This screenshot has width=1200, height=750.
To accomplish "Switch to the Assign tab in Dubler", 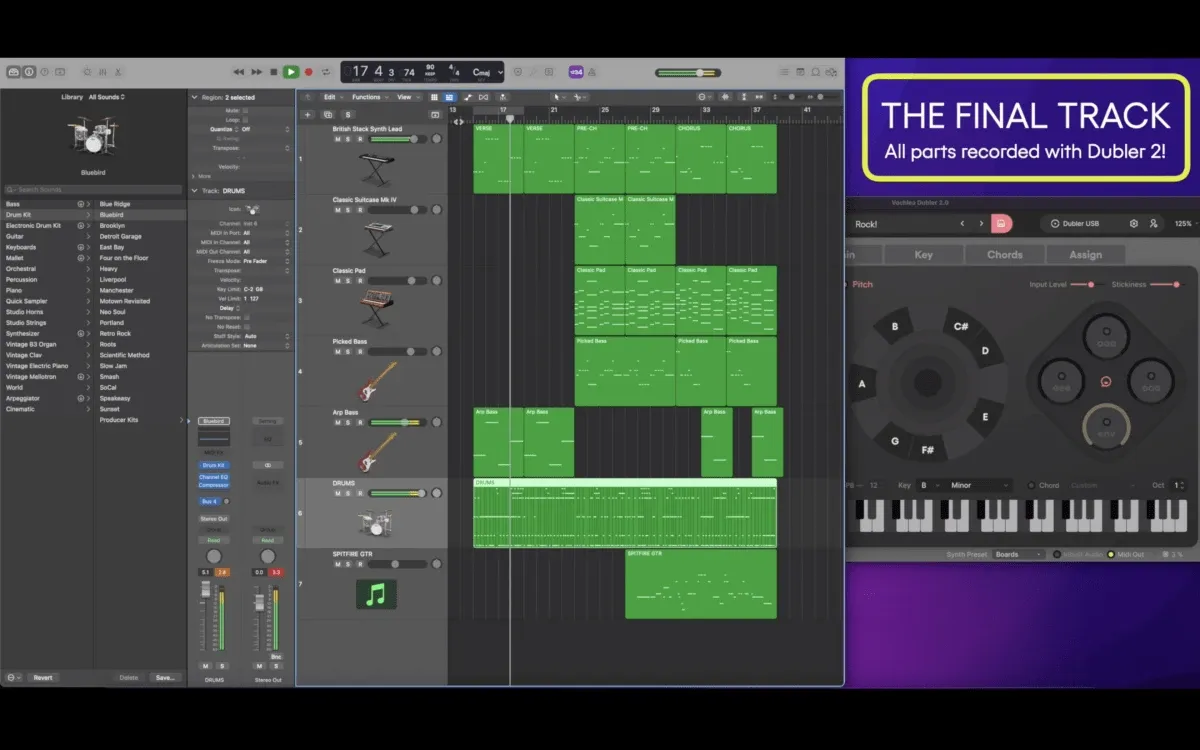I will 1086,254.
